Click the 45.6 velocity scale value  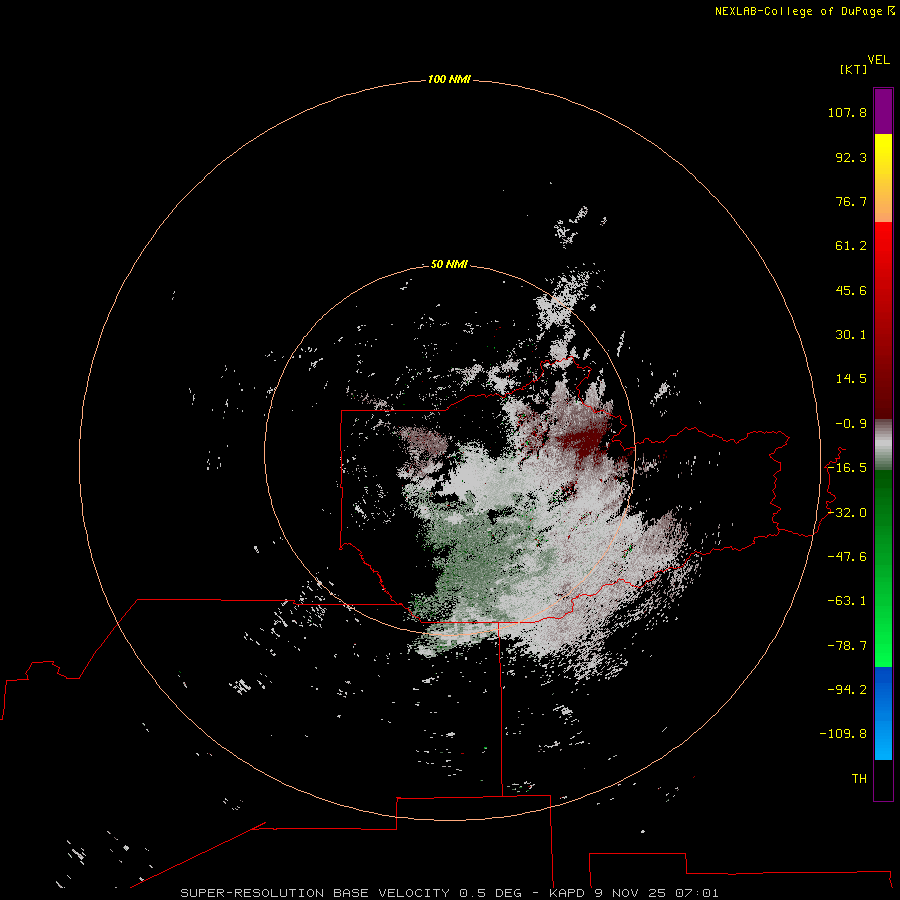pyautogui.click(x=851, y=290)
